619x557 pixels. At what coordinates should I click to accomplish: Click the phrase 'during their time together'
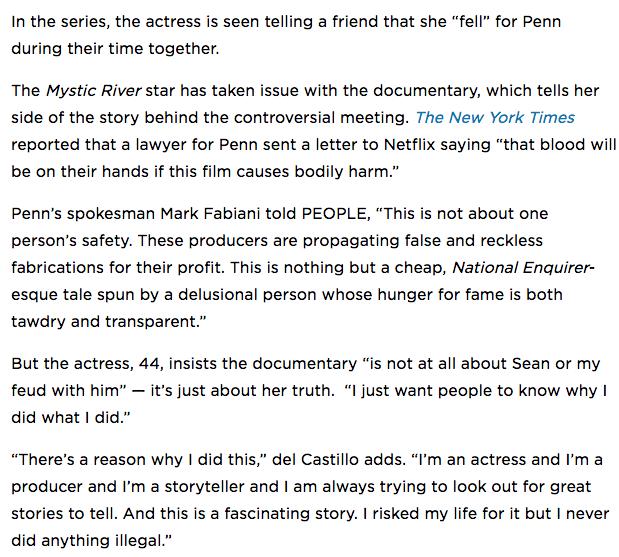(x=114, y=49)
